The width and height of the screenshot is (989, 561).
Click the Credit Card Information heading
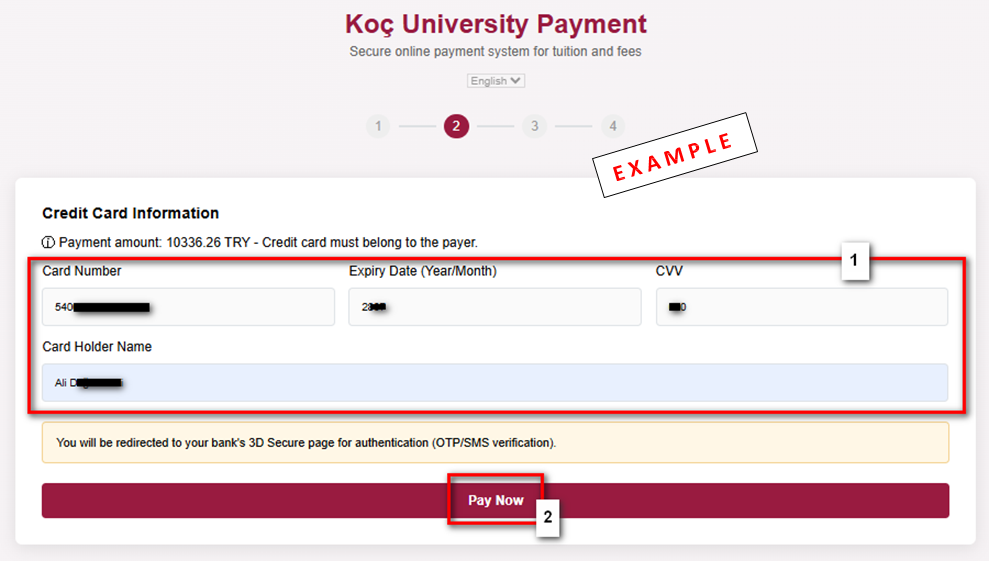coord(130,213)
